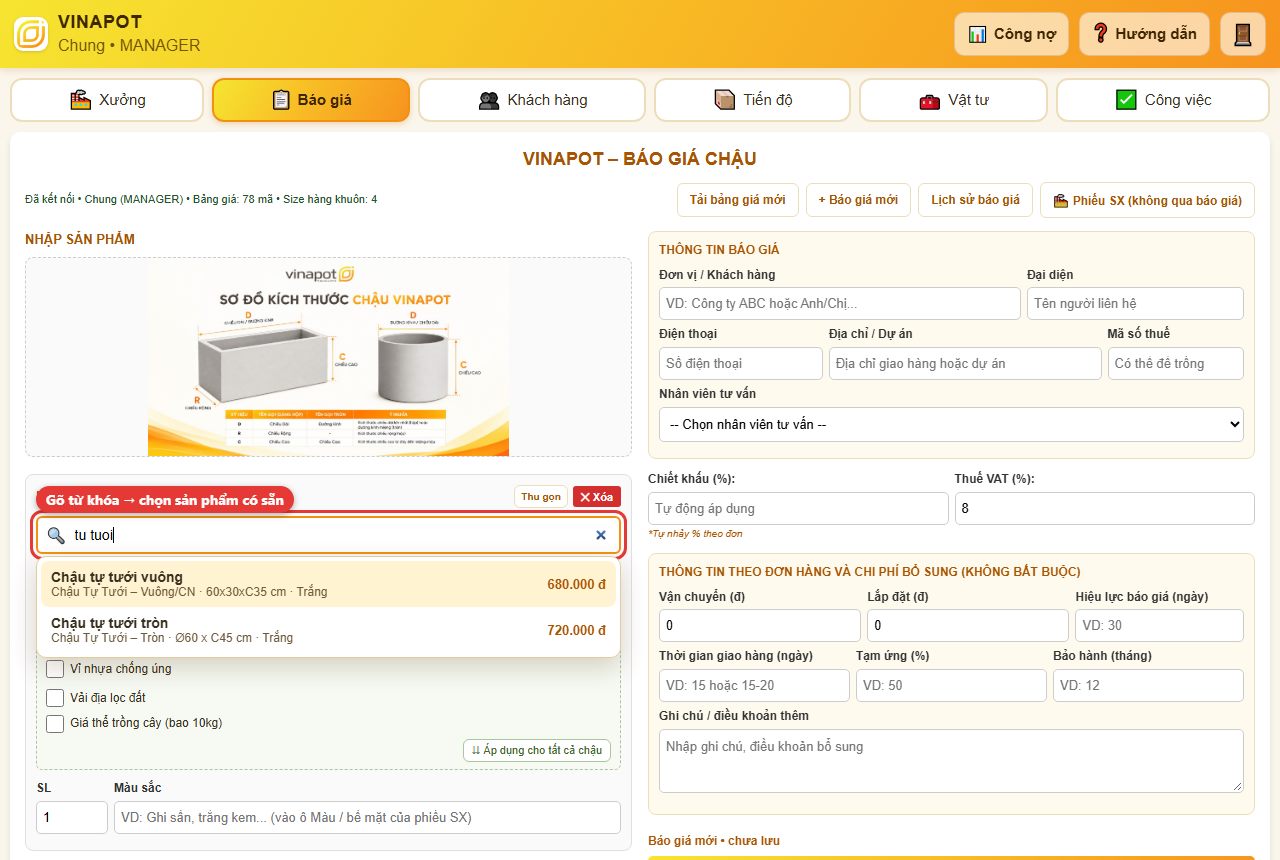Delete product row with Xóa button
Screen dimensions: 1280x860
click(x=597, y=497)
